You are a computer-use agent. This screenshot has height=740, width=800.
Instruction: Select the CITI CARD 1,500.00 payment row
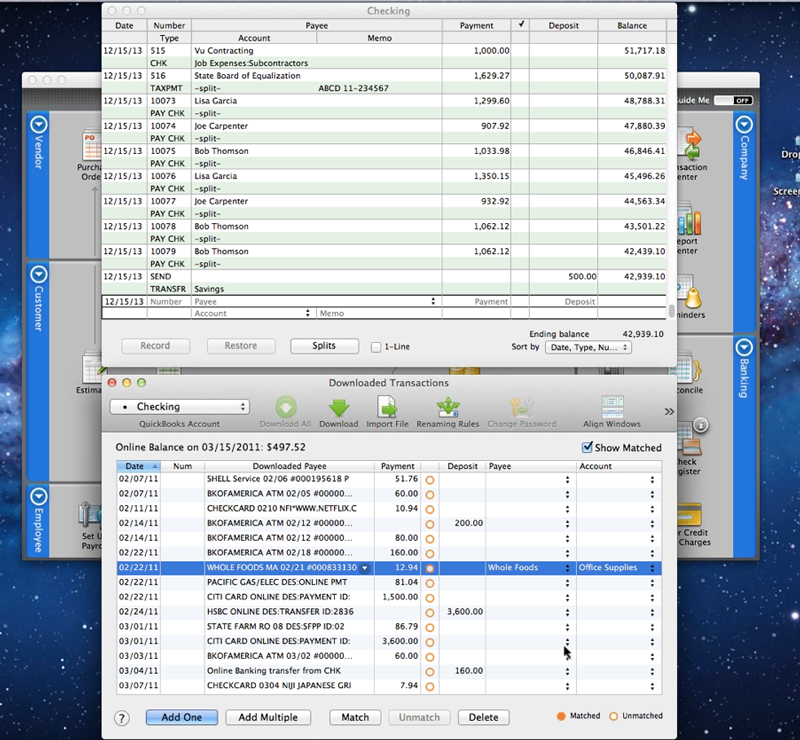click(x=389, y=597)
